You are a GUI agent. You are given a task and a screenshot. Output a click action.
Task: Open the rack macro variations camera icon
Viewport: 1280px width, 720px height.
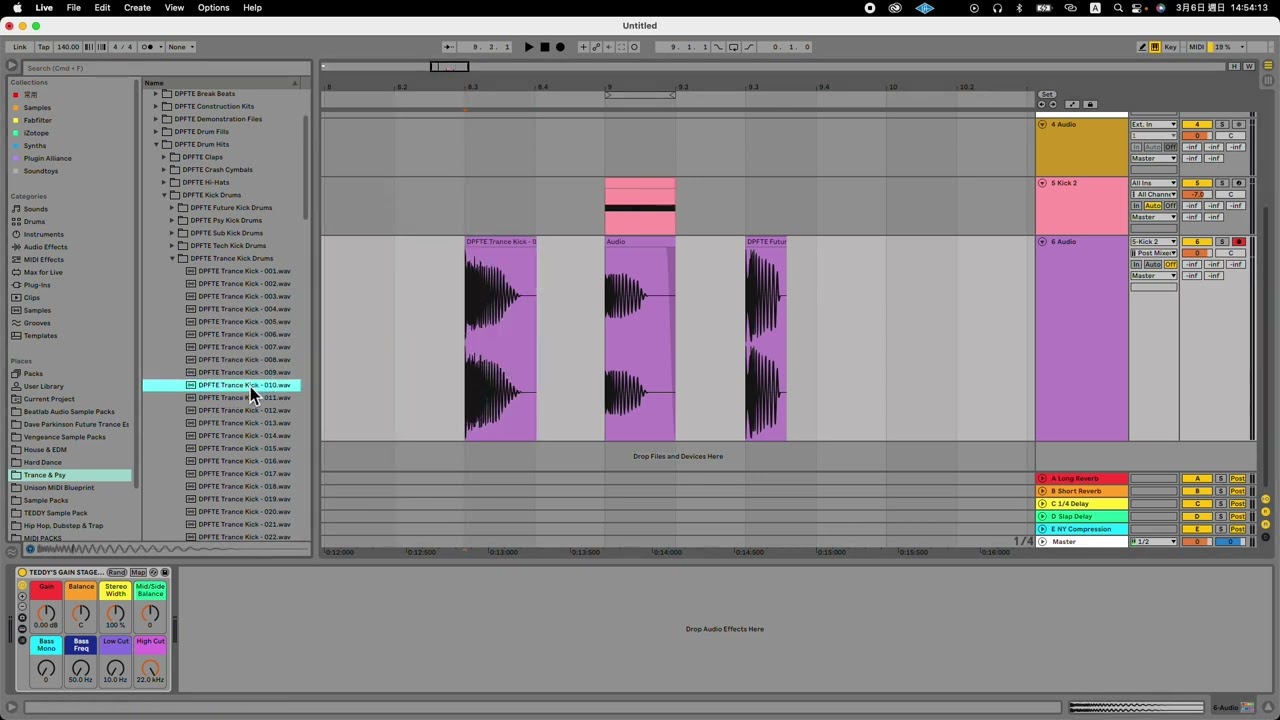[x=22, y=618]
